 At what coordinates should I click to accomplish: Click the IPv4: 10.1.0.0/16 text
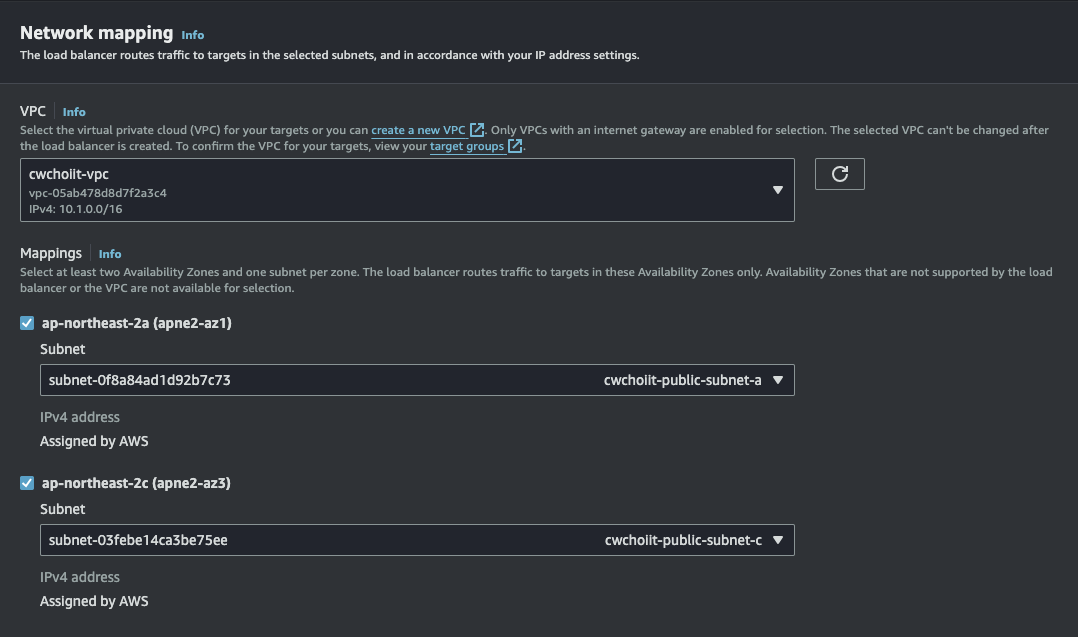[76, 209]
